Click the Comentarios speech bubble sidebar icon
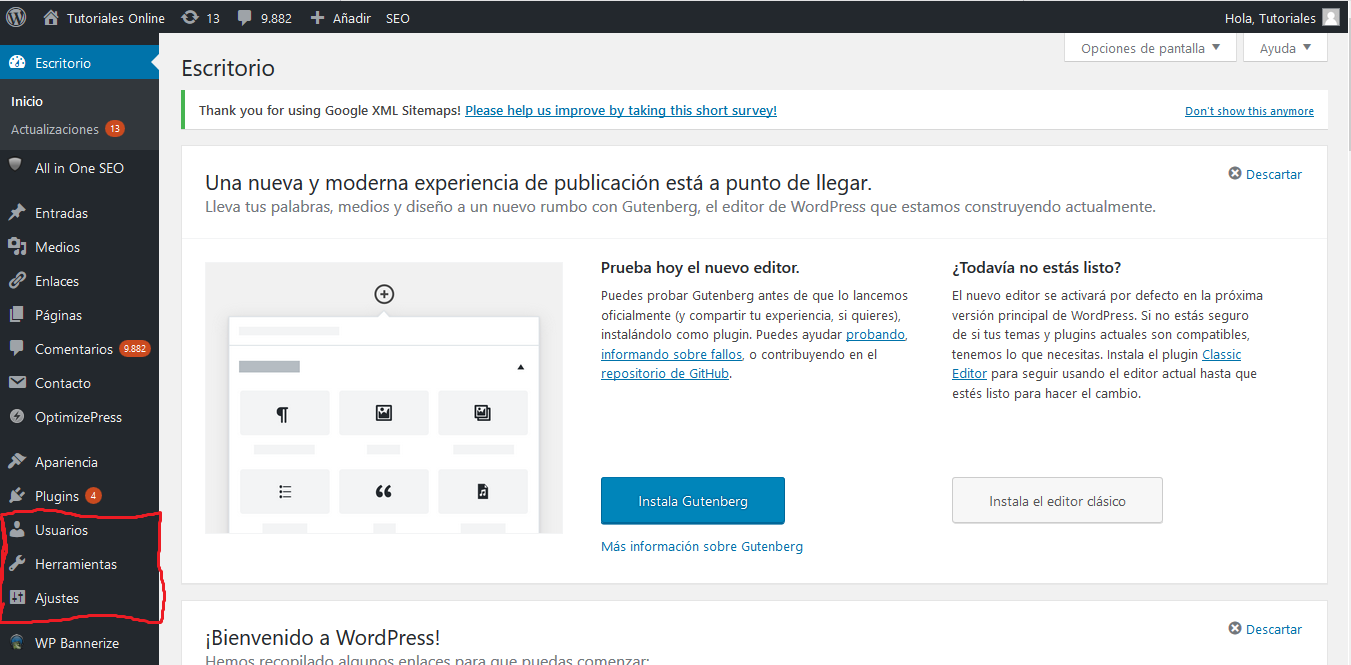This screenshot has height=665, width=1351. coord(16,349)
